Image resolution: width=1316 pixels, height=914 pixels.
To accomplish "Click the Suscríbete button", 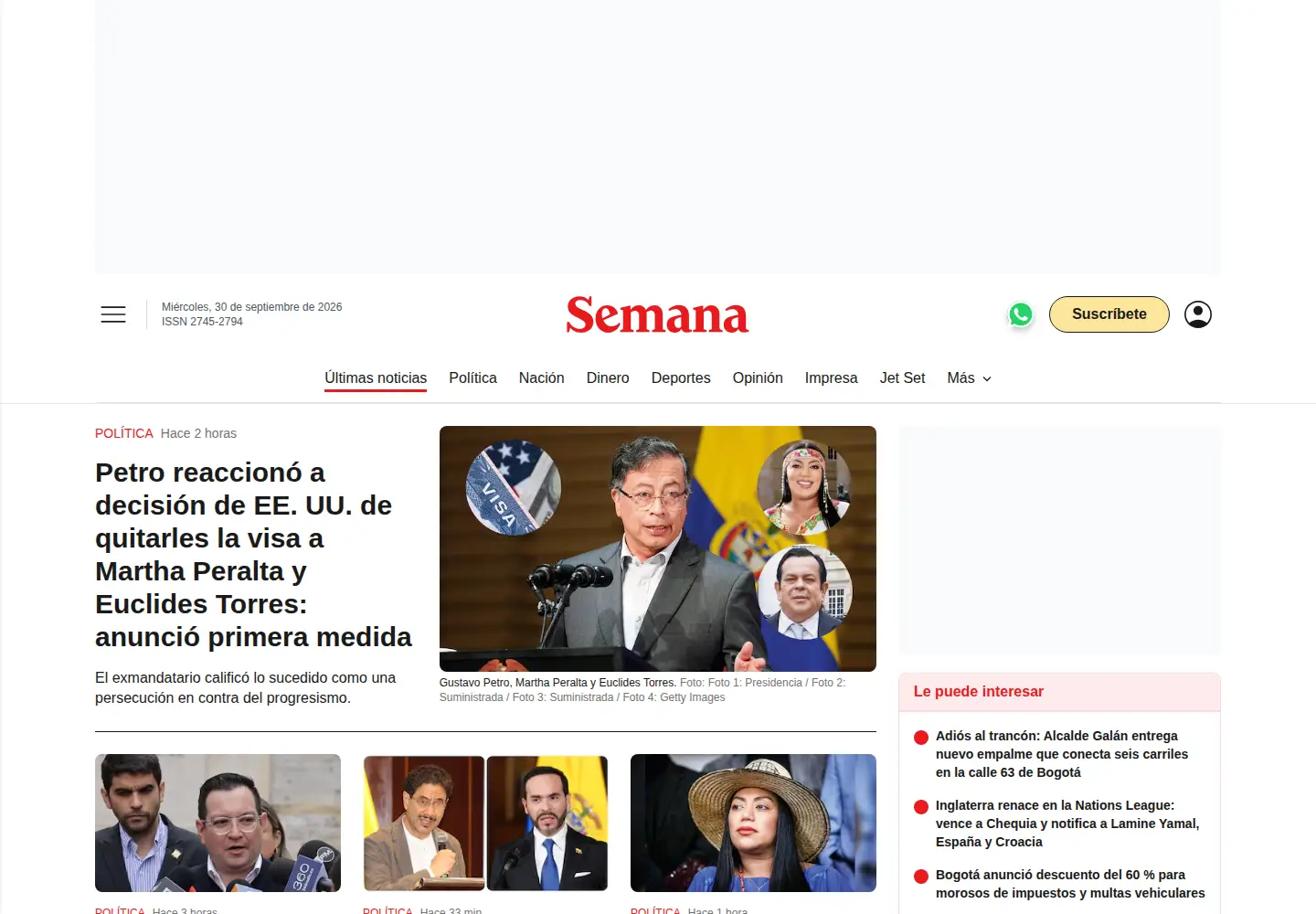I will [1109, 314].
